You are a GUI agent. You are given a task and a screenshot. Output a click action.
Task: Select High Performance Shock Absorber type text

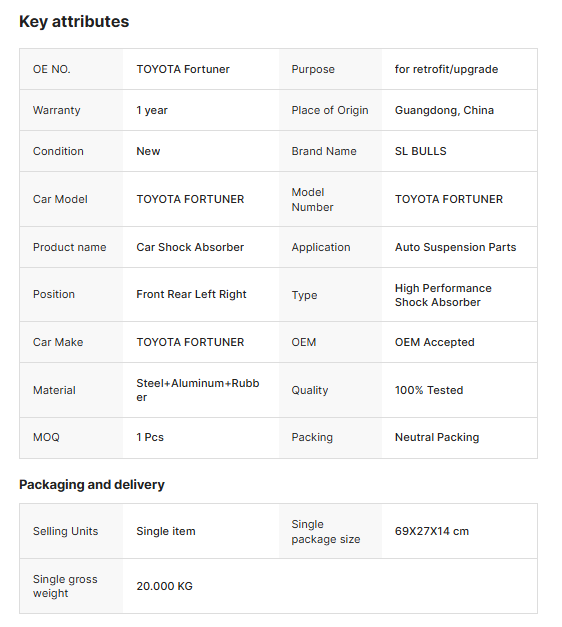[443, 295]
